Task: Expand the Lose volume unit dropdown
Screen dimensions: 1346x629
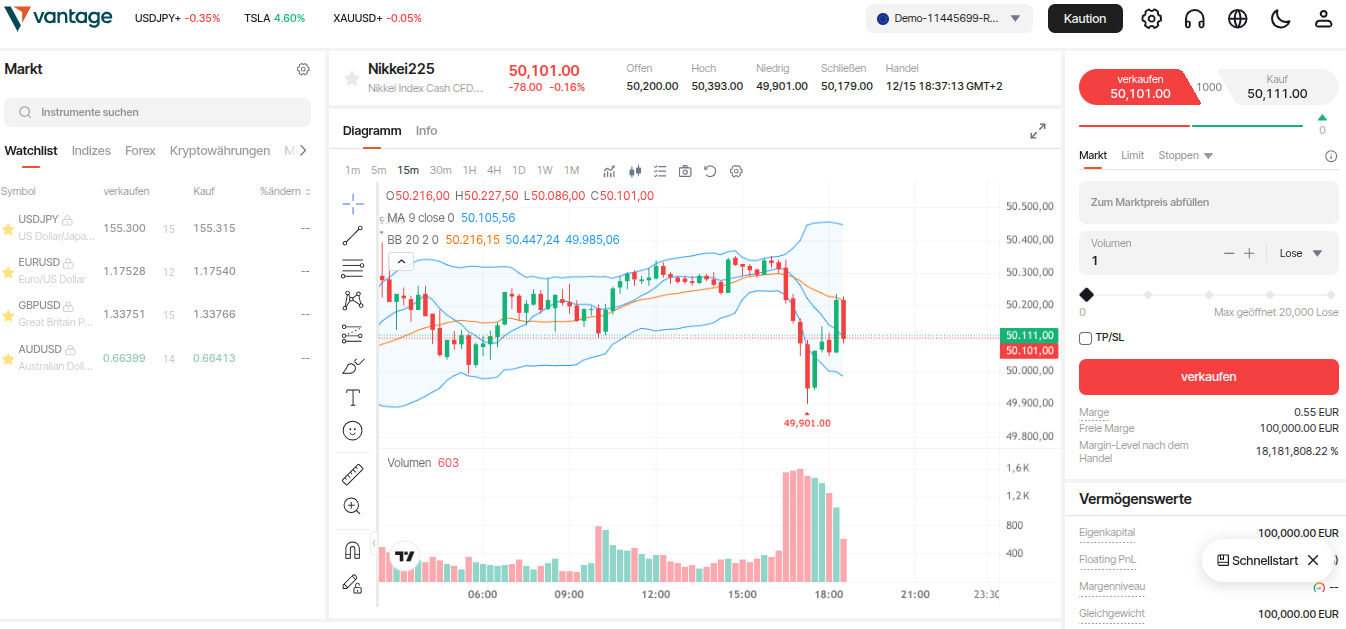Action: click(1300, 253)
